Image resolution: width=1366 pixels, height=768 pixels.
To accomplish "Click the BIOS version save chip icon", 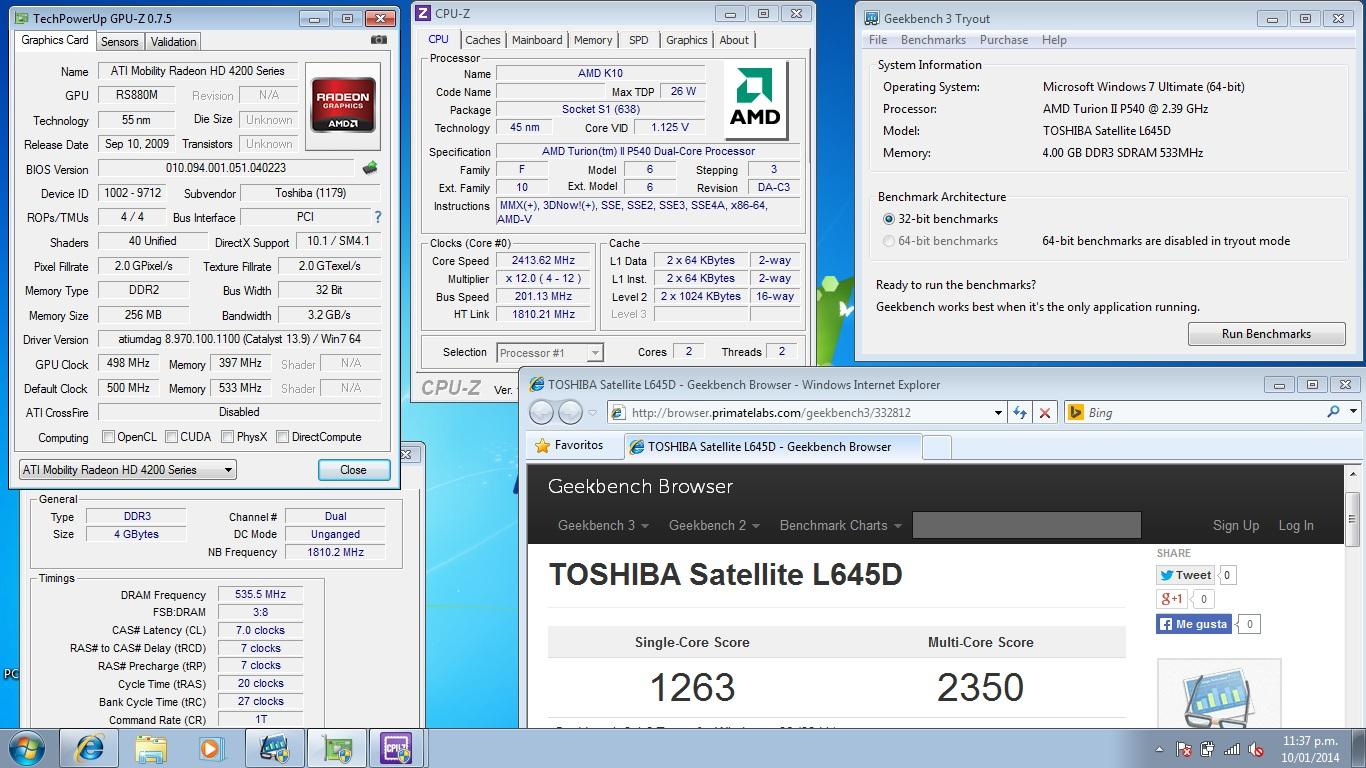I will point(370,168).
